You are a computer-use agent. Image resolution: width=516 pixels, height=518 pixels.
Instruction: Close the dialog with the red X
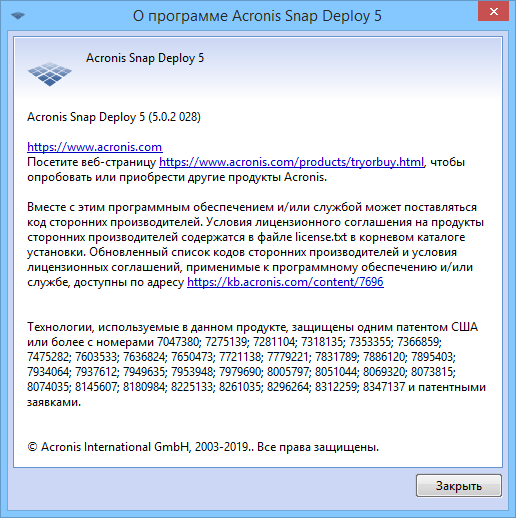coord(493,11)
